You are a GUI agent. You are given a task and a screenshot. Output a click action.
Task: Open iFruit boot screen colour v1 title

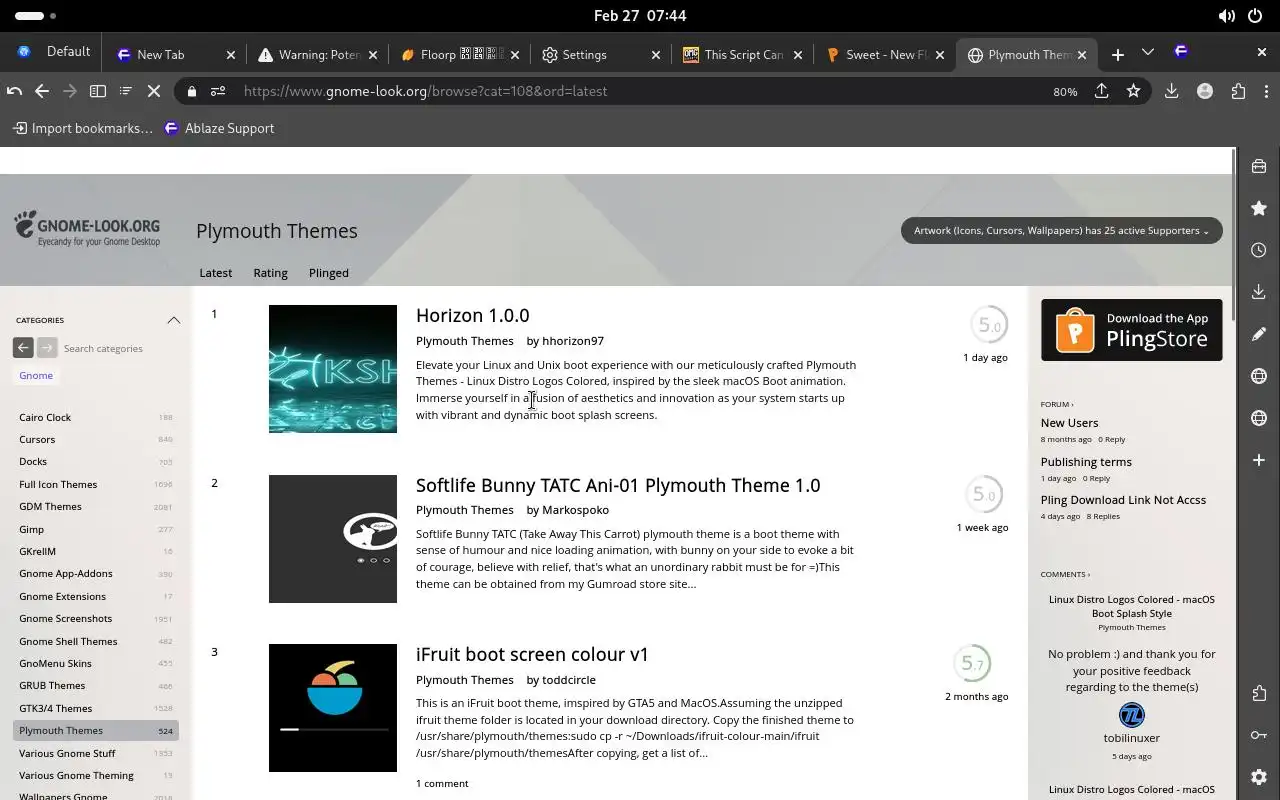(x=532, y=654)
